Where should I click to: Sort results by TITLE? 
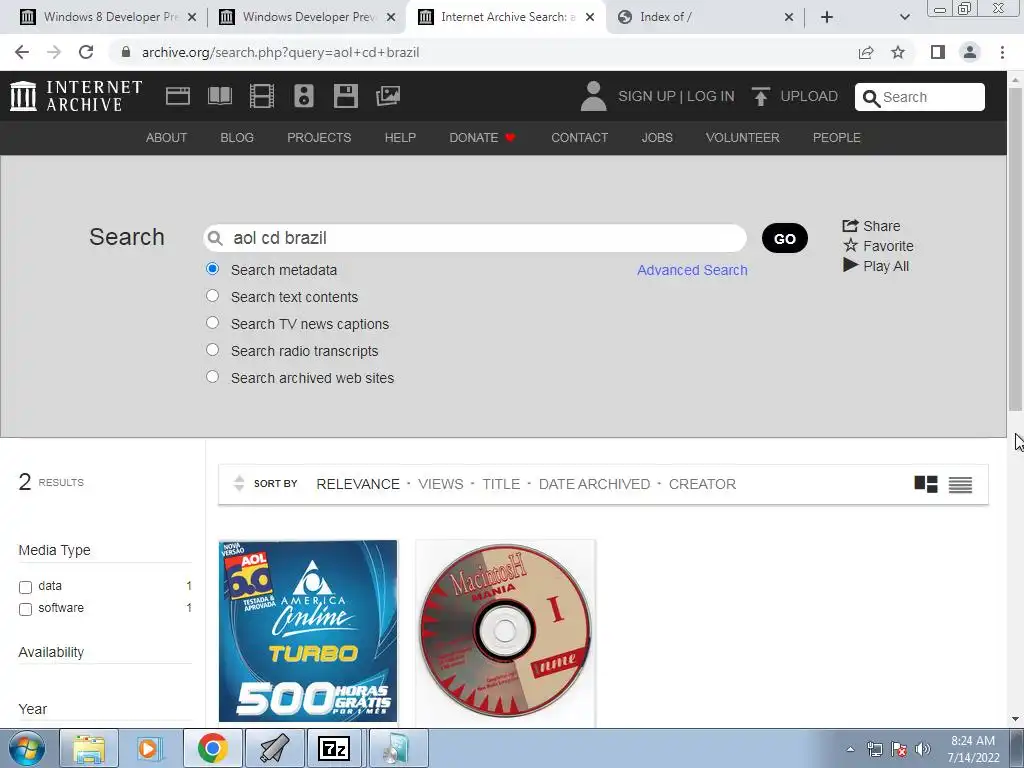click(501, 484)
